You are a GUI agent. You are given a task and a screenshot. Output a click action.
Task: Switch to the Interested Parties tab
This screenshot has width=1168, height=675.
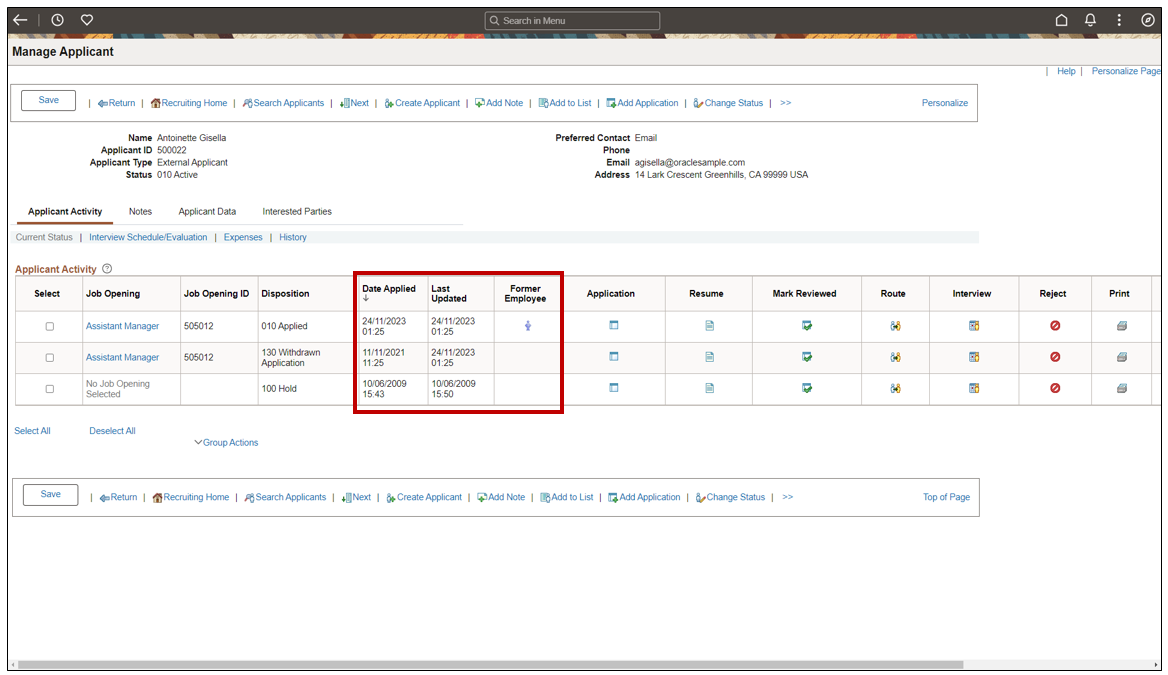296,212
